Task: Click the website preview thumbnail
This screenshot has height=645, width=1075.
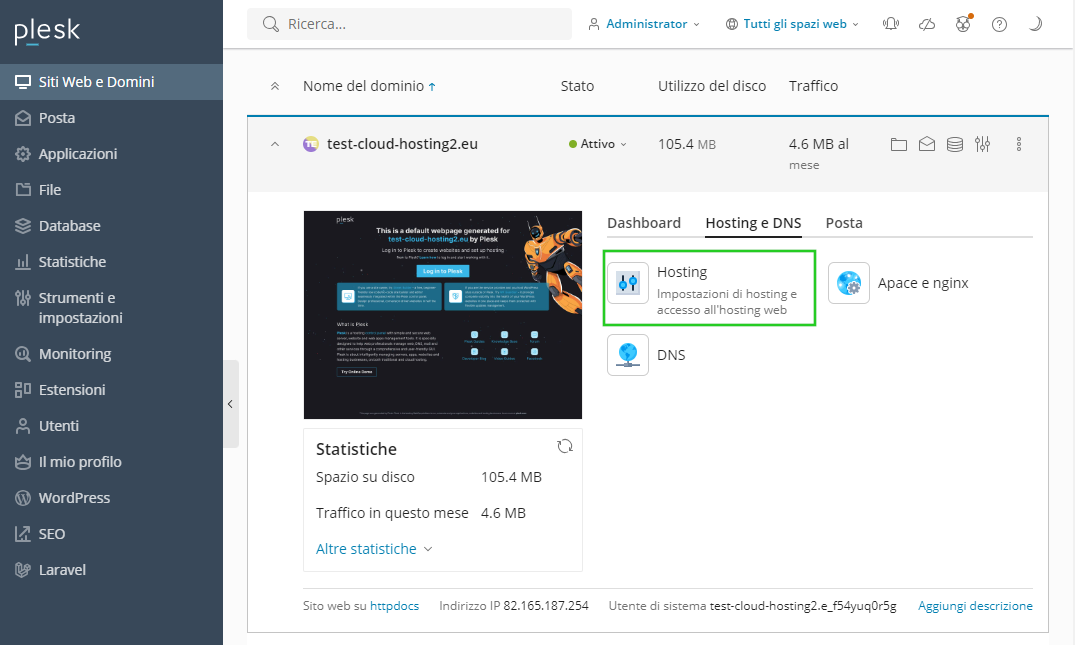Action: pyautogui.click(x=443, y=315)
